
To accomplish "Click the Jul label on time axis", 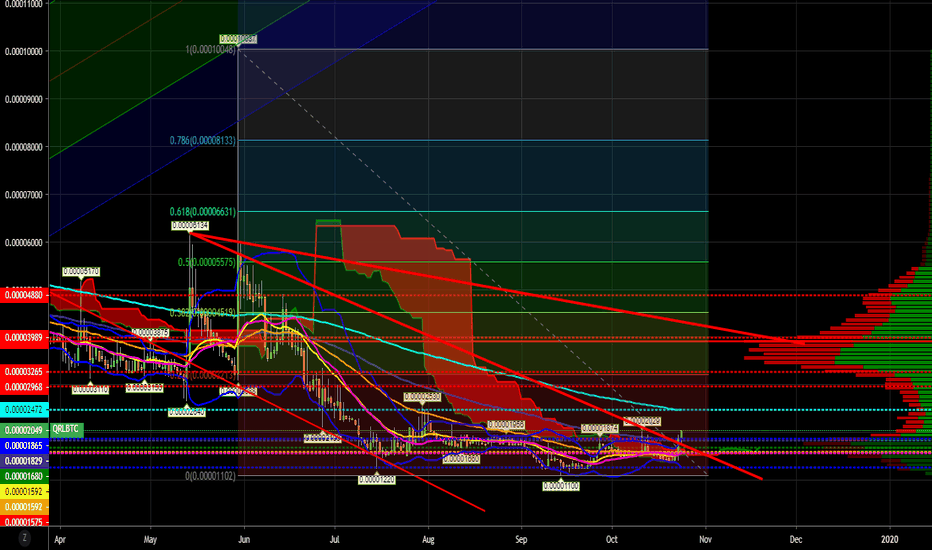I will pyautogui.click(x=335, y=539).
